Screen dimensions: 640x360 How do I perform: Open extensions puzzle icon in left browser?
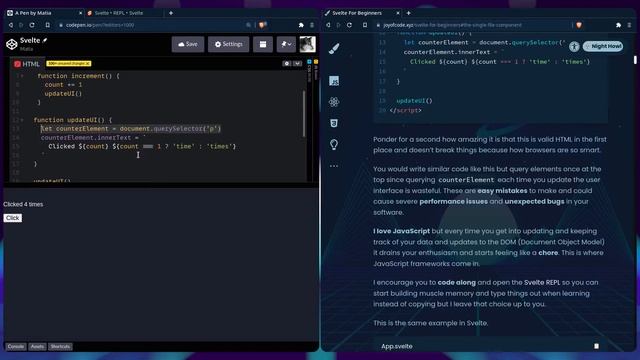pyautogui.click(x=301, y=25)
